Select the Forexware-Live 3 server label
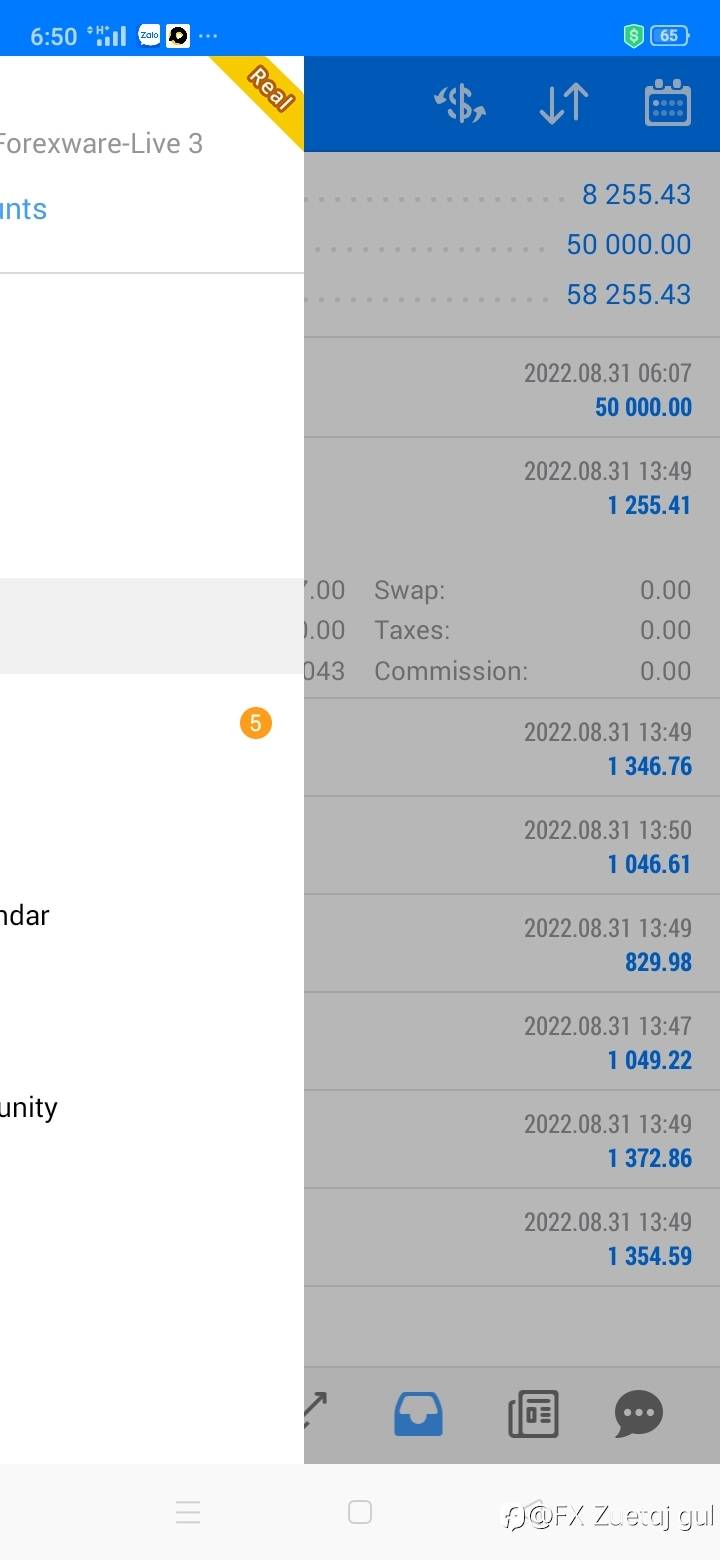This screenshot has height=1560, width=720. pyautogui.click(x=100, y=144)
